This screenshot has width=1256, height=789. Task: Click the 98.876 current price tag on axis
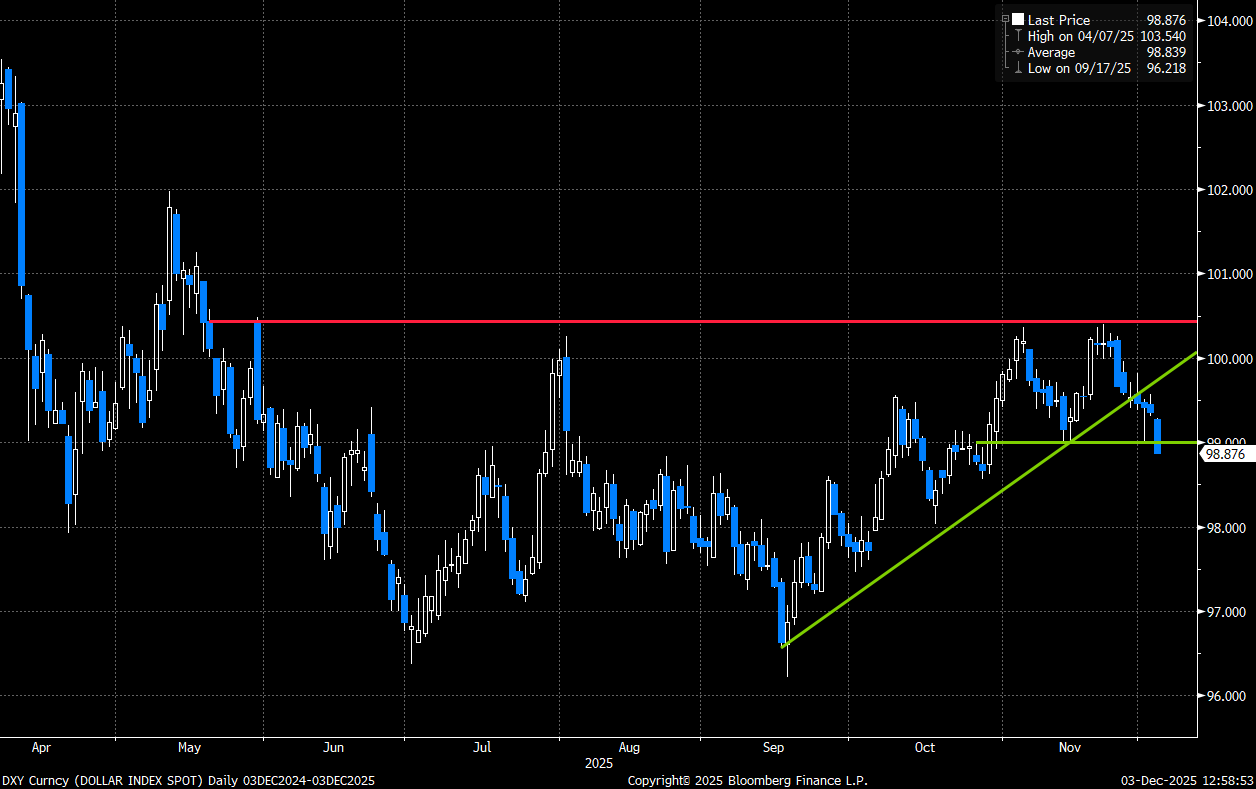(x=1225, y=453)
